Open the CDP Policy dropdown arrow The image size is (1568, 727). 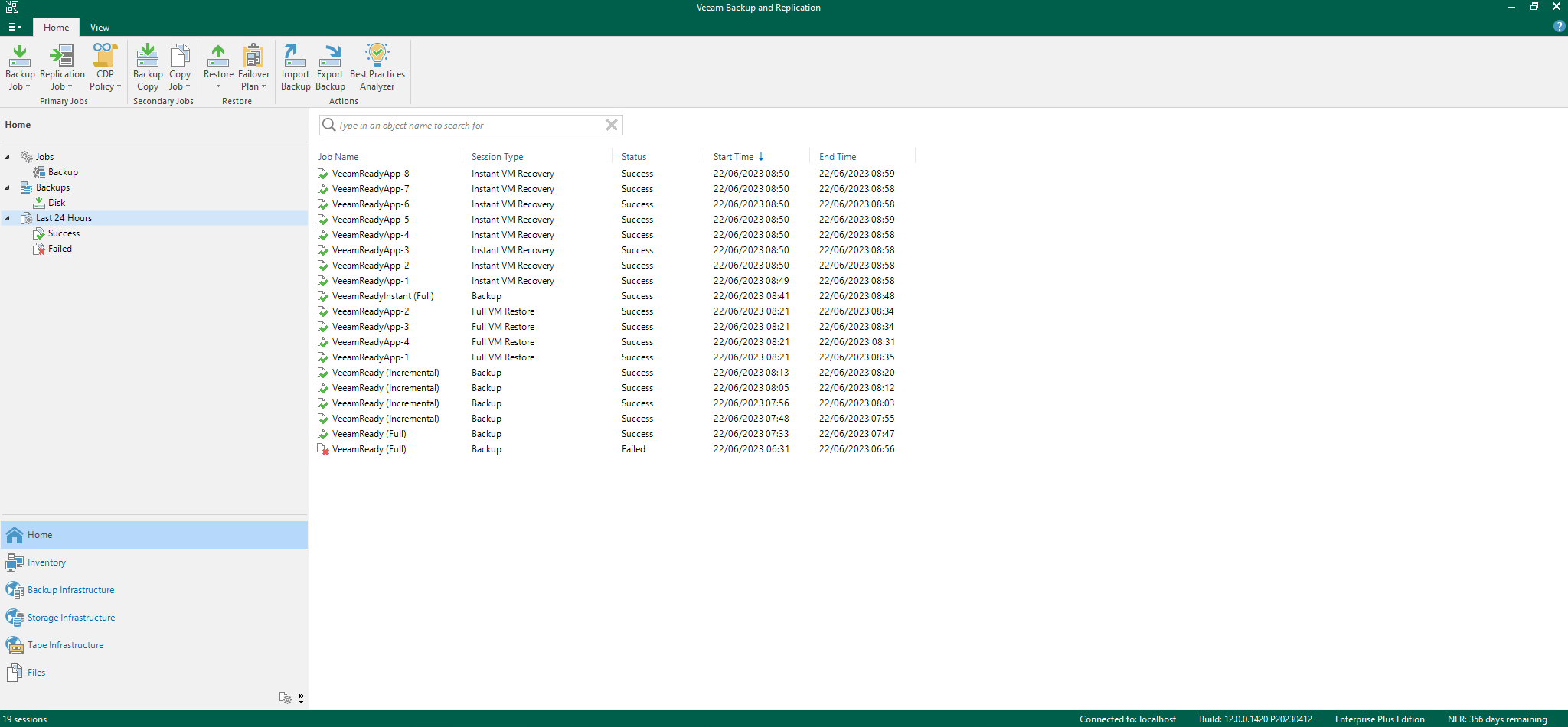pos(119,86)
